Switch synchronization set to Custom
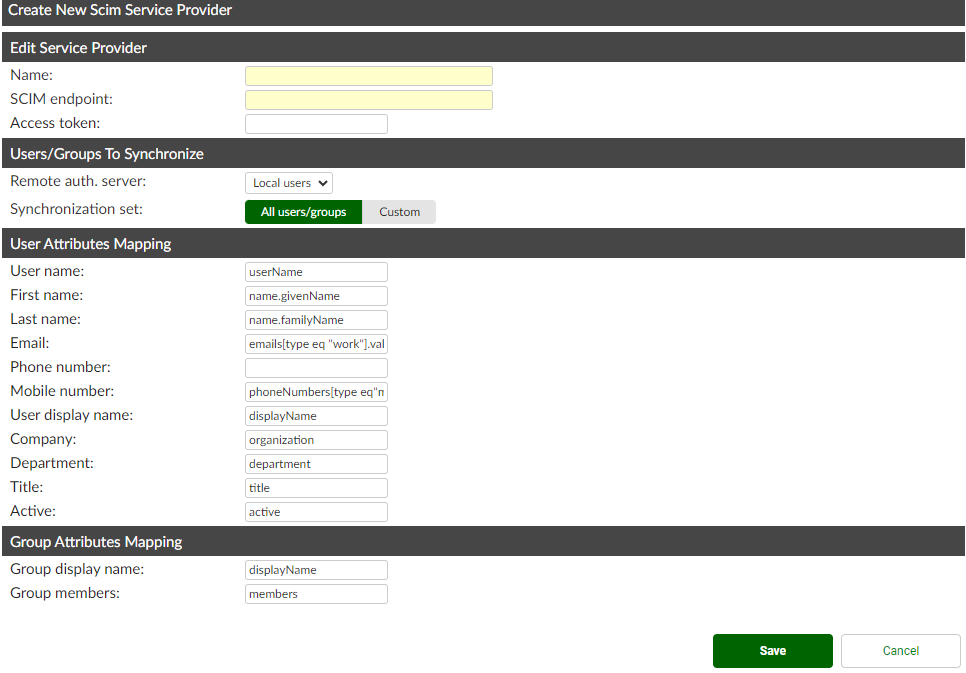 point(399,211)
